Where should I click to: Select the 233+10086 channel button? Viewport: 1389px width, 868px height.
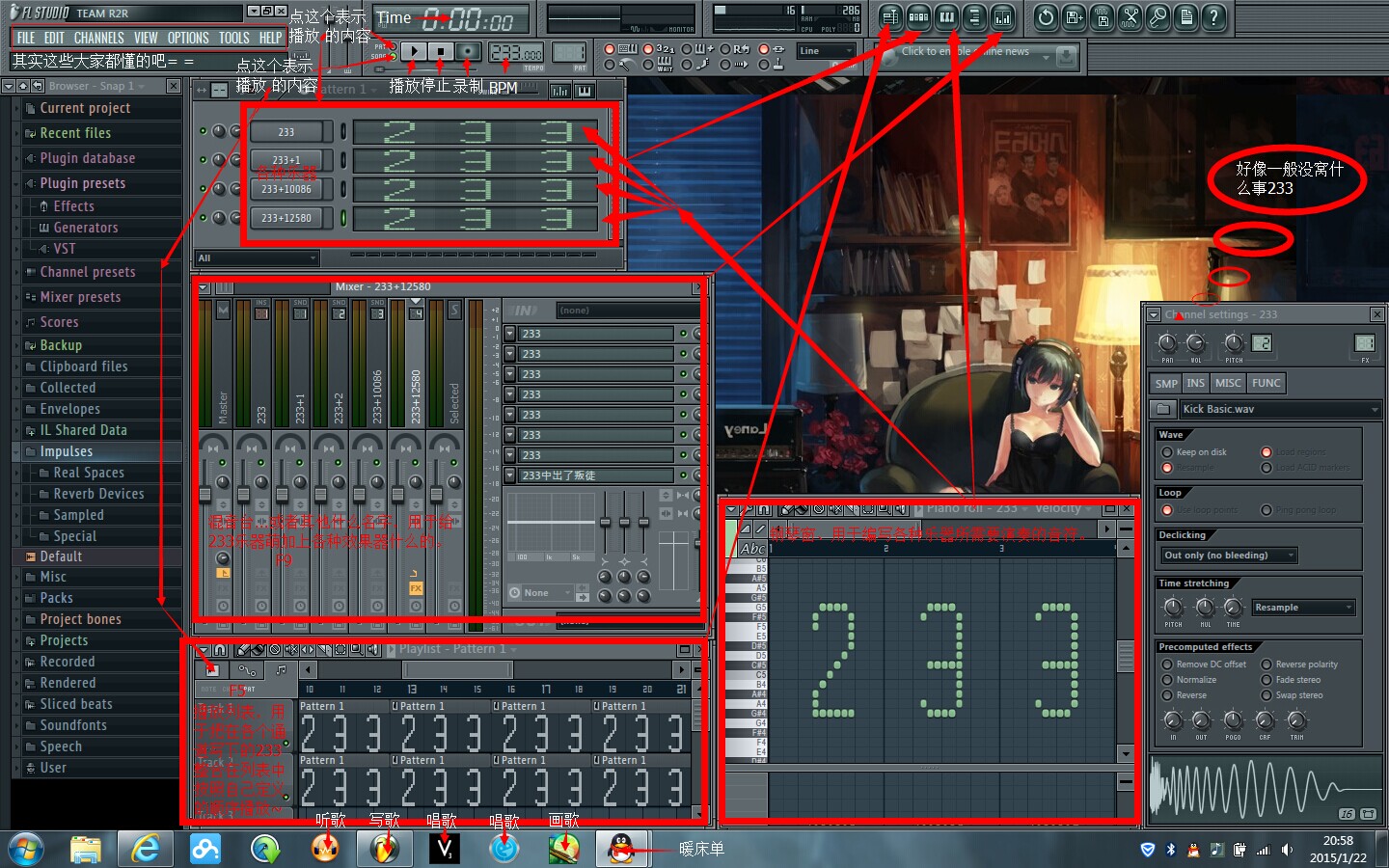286,189
